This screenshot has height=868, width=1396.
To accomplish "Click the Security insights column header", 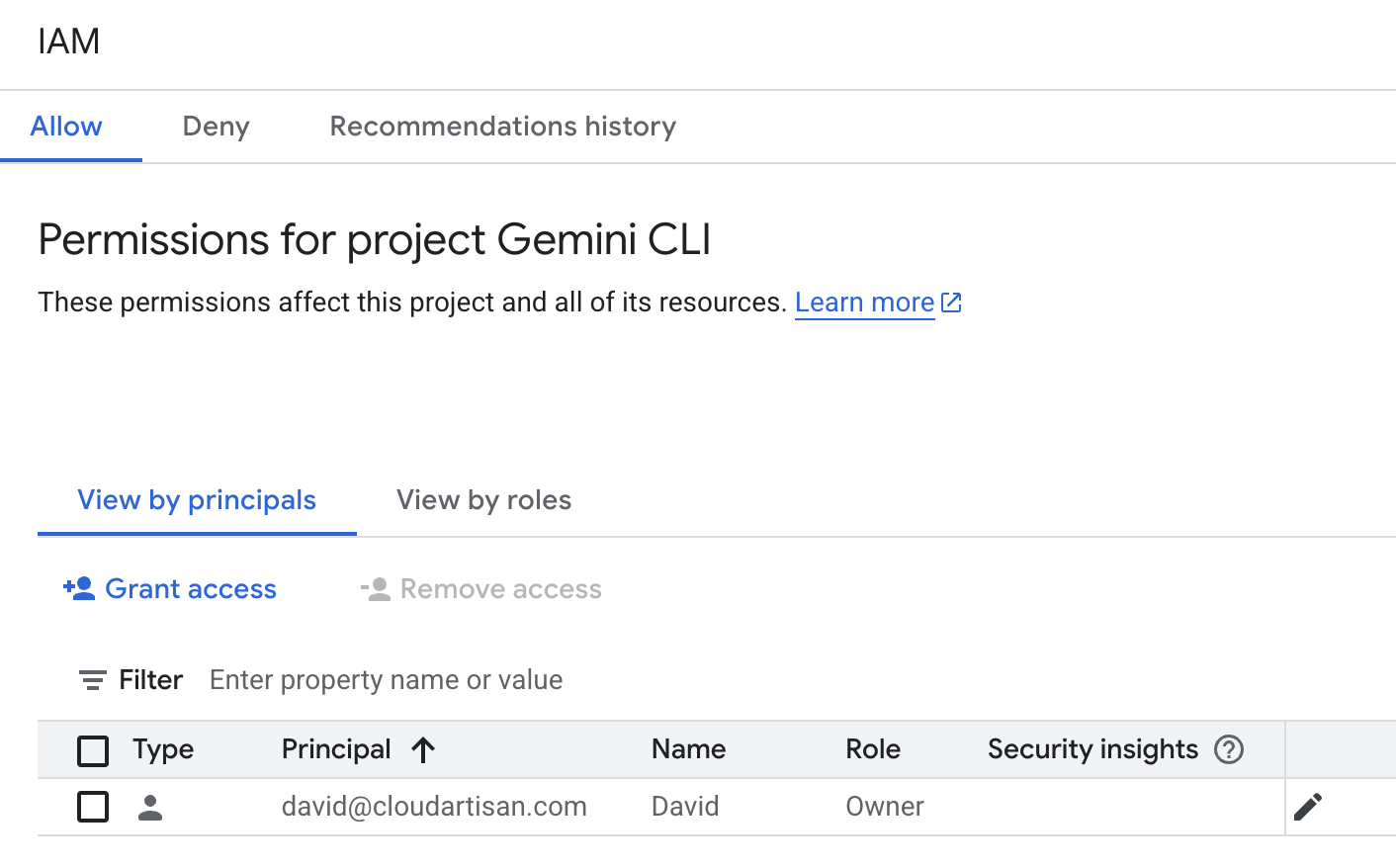I will click(1092, 749).
